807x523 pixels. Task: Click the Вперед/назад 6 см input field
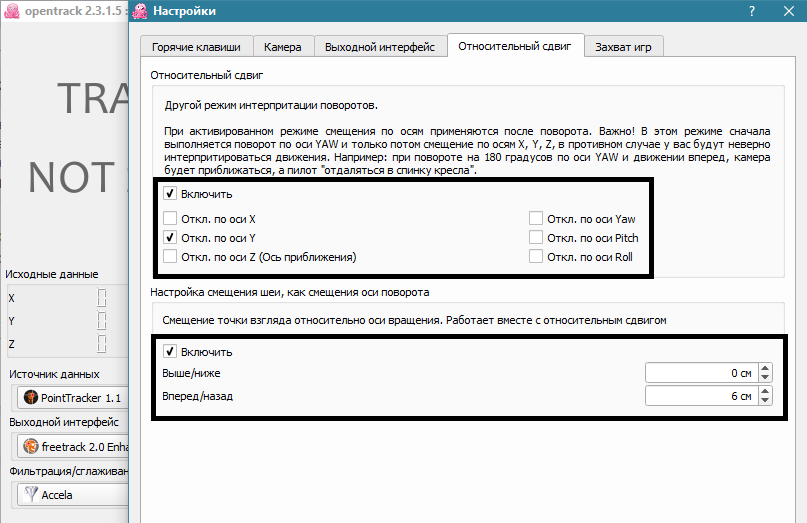click(x=702, y=396)
